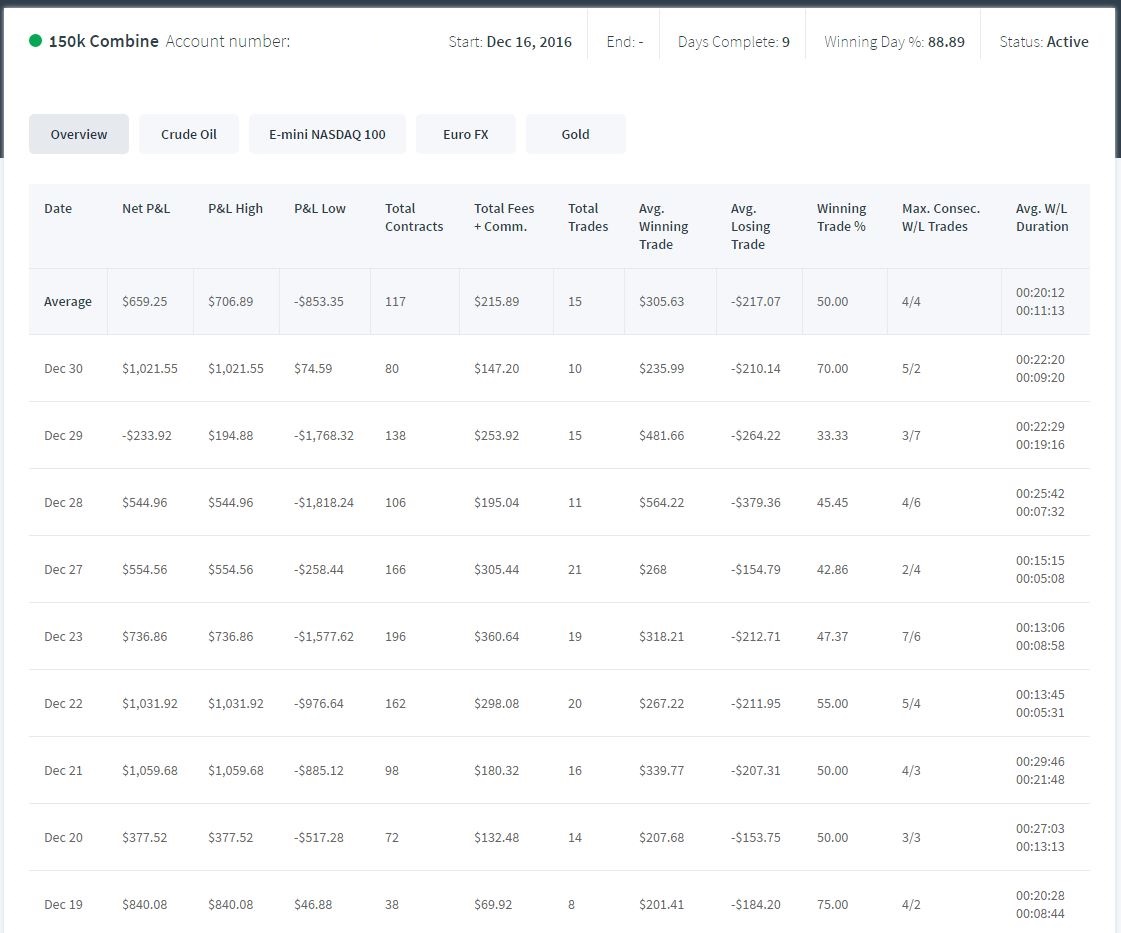Click Dec 30 winning percent 70.00
1121x933 pixels.
pyautogui.click(x=832, y=368)
